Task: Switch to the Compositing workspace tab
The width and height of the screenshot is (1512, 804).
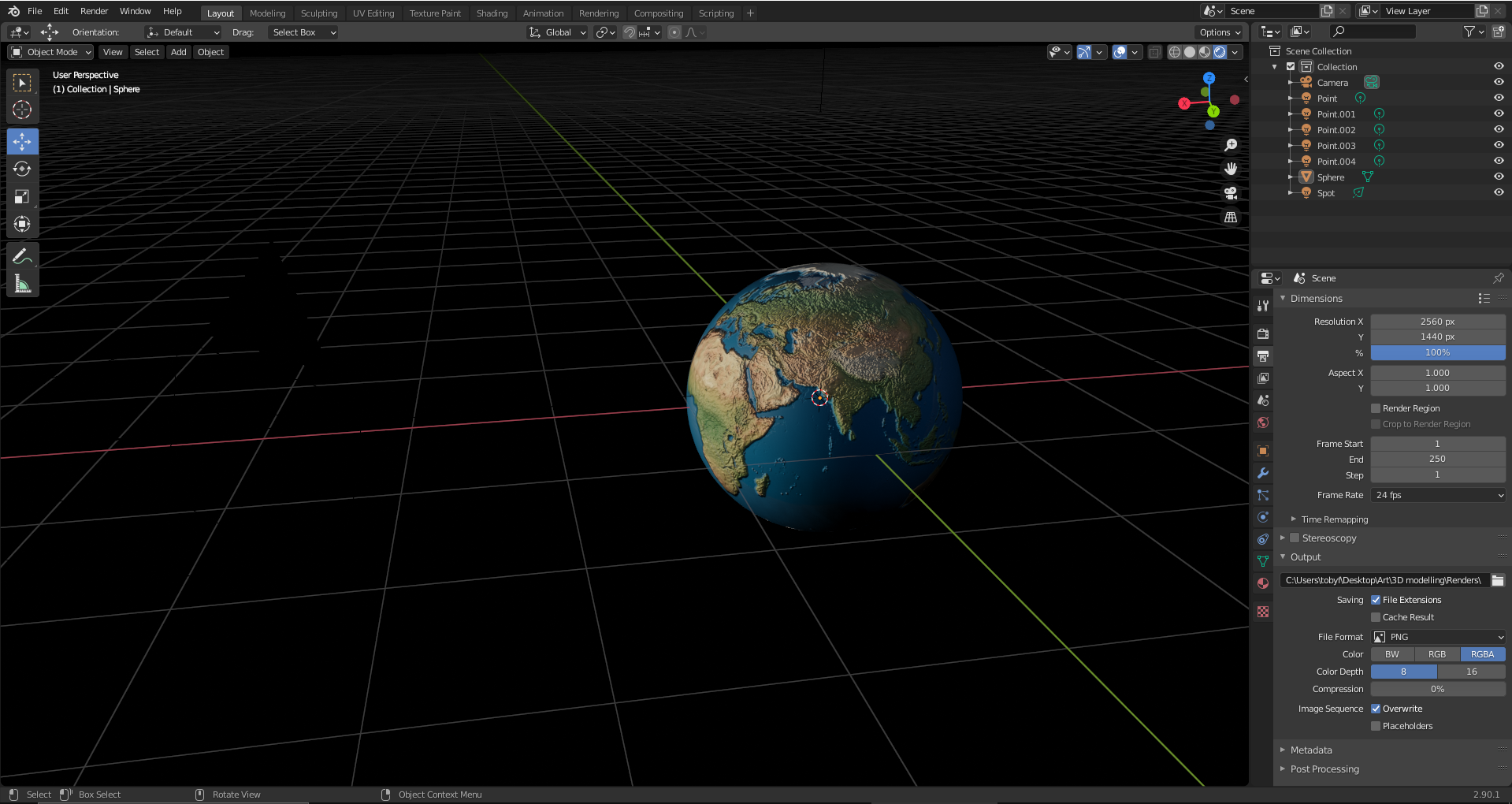Action: pos(659,13)
